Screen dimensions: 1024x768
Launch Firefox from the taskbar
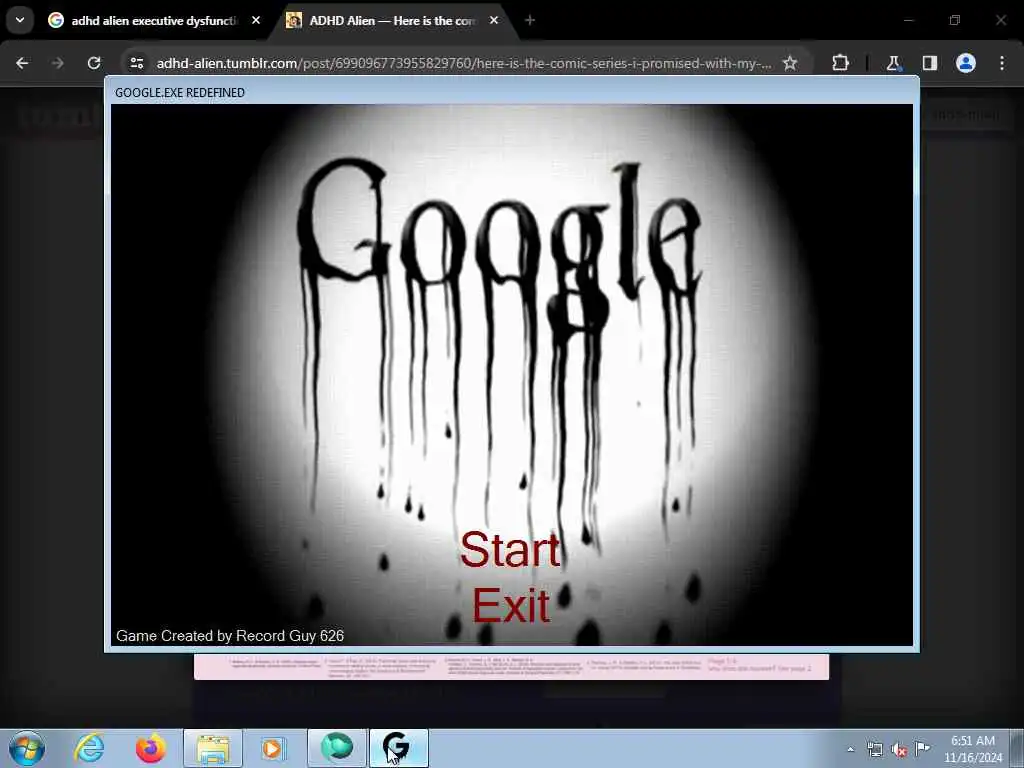pos(150,748)
